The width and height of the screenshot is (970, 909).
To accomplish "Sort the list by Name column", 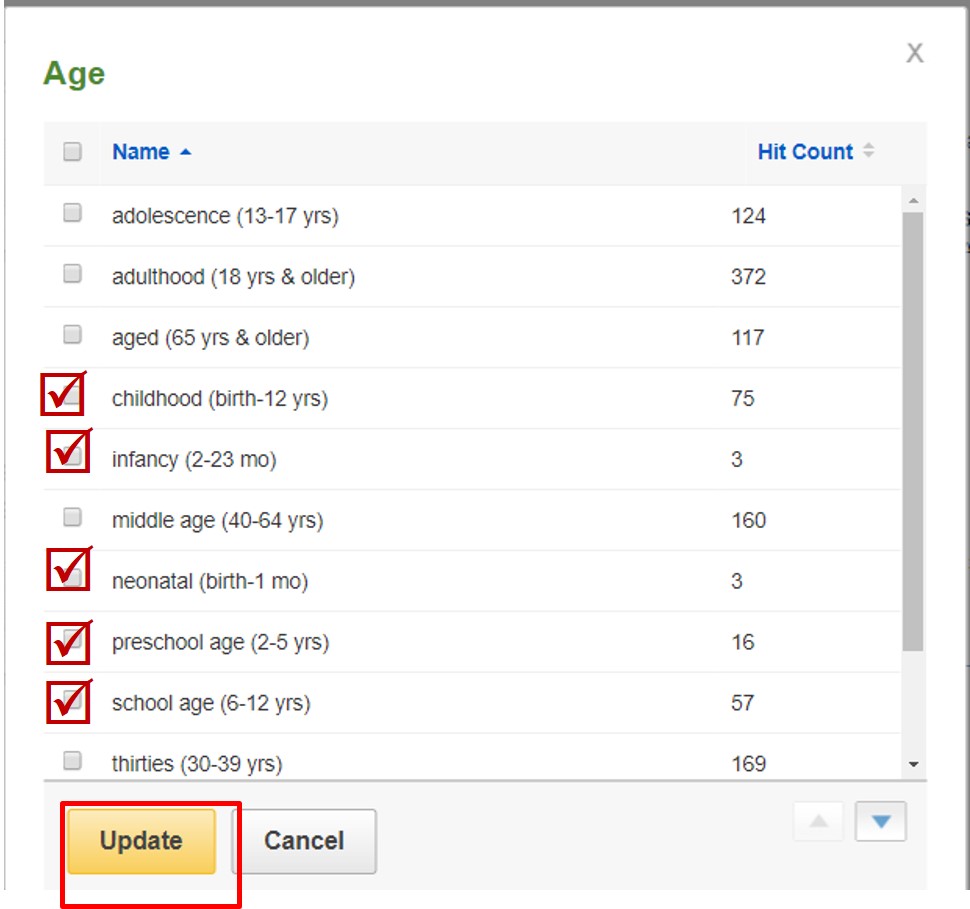I will pyautogui.click(x=141, y=152).
